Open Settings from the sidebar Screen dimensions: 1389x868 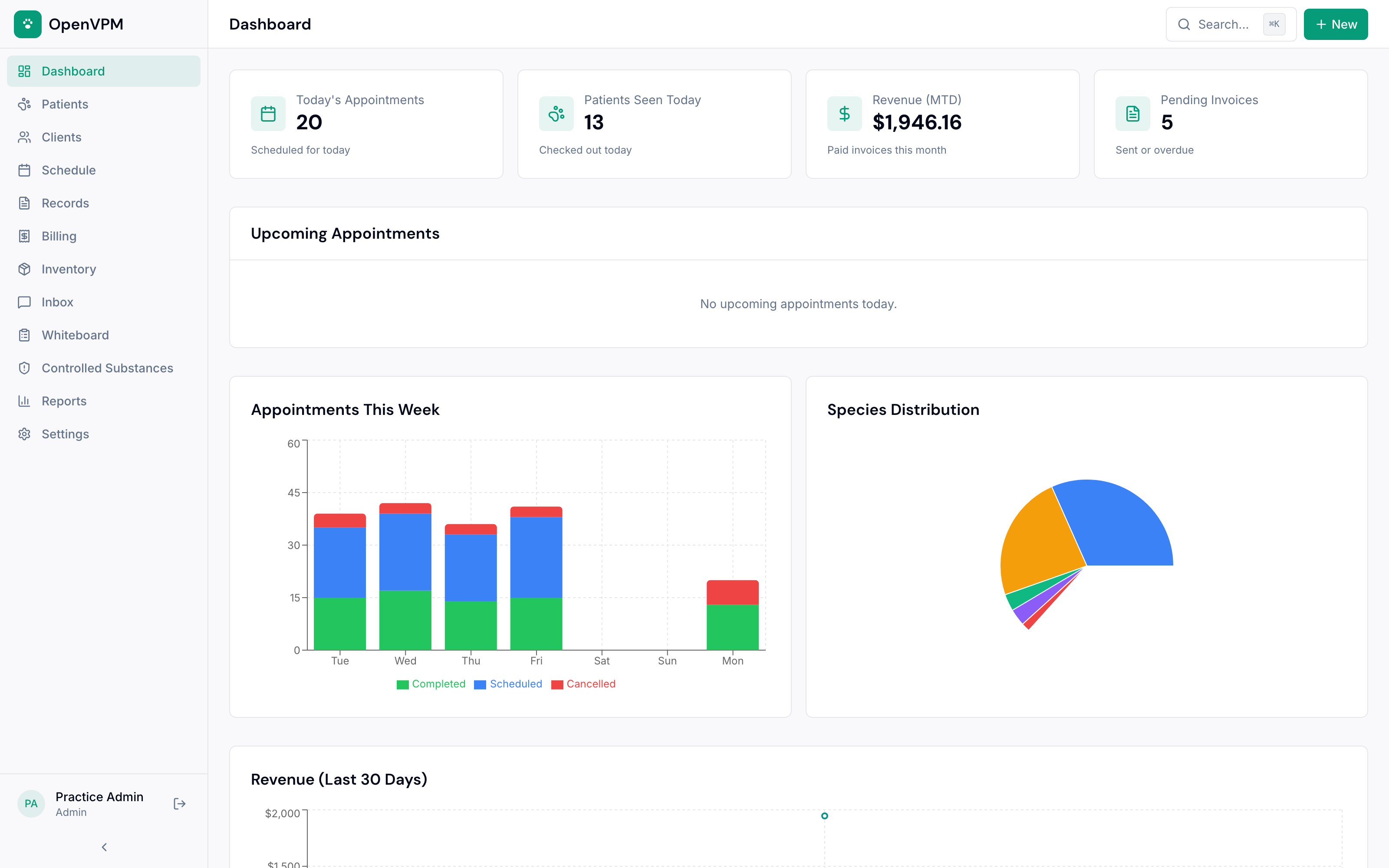point(104,434)
